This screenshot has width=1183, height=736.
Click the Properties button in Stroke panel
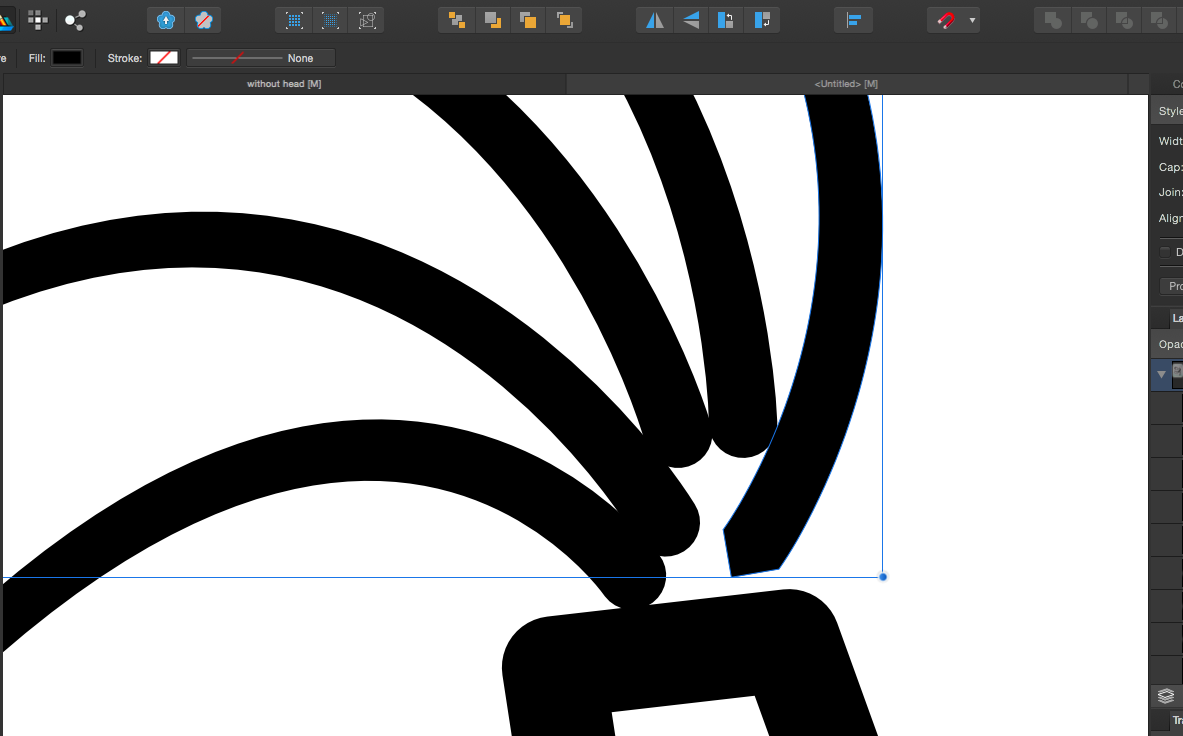(1175, 286)
